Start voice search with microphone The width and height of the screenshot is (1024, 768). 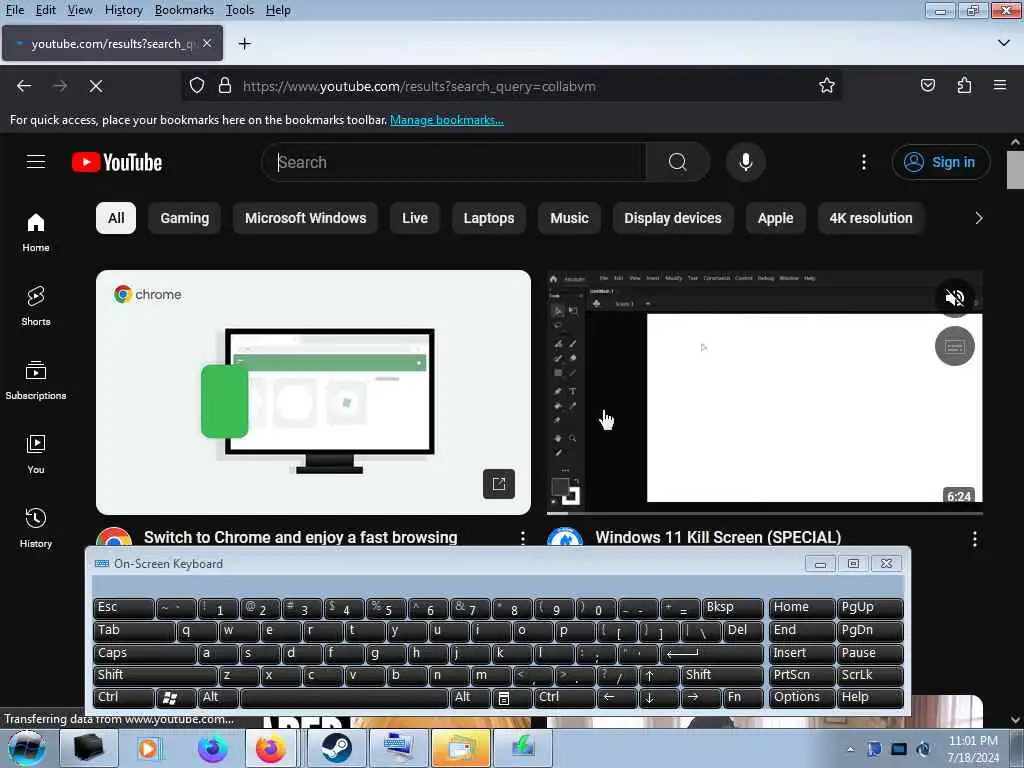coord(745,162)
